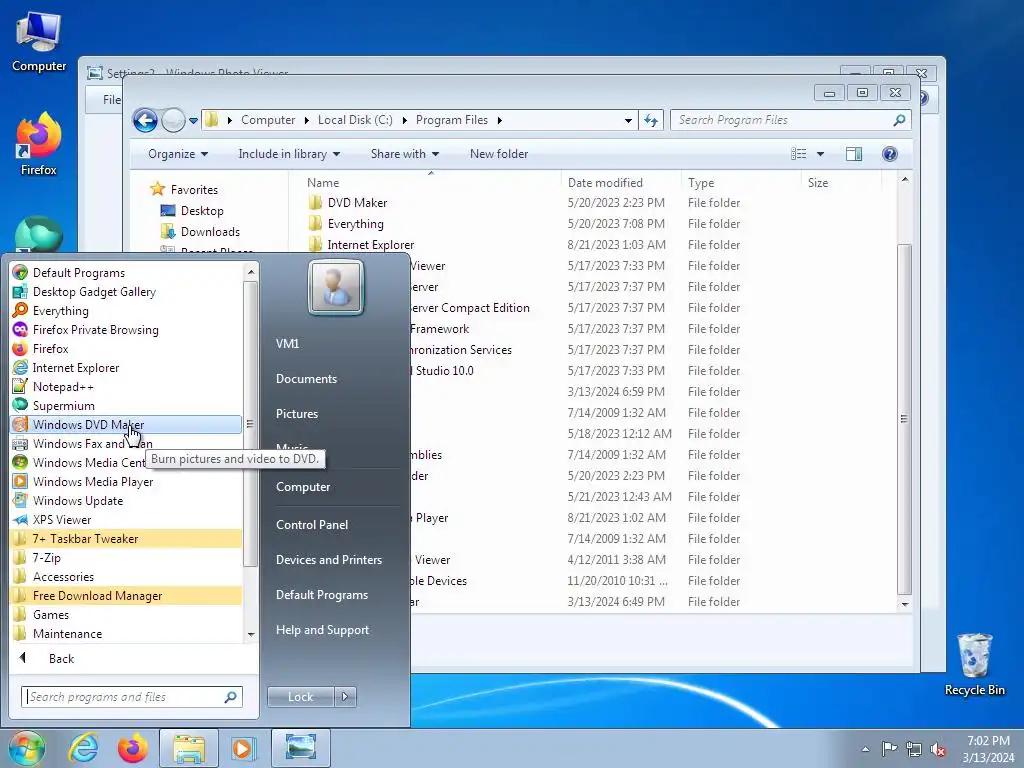Screen dimensions: 1024x768
Task: Open Default Programs in the Start menu right pane
Action: (321, 595)
